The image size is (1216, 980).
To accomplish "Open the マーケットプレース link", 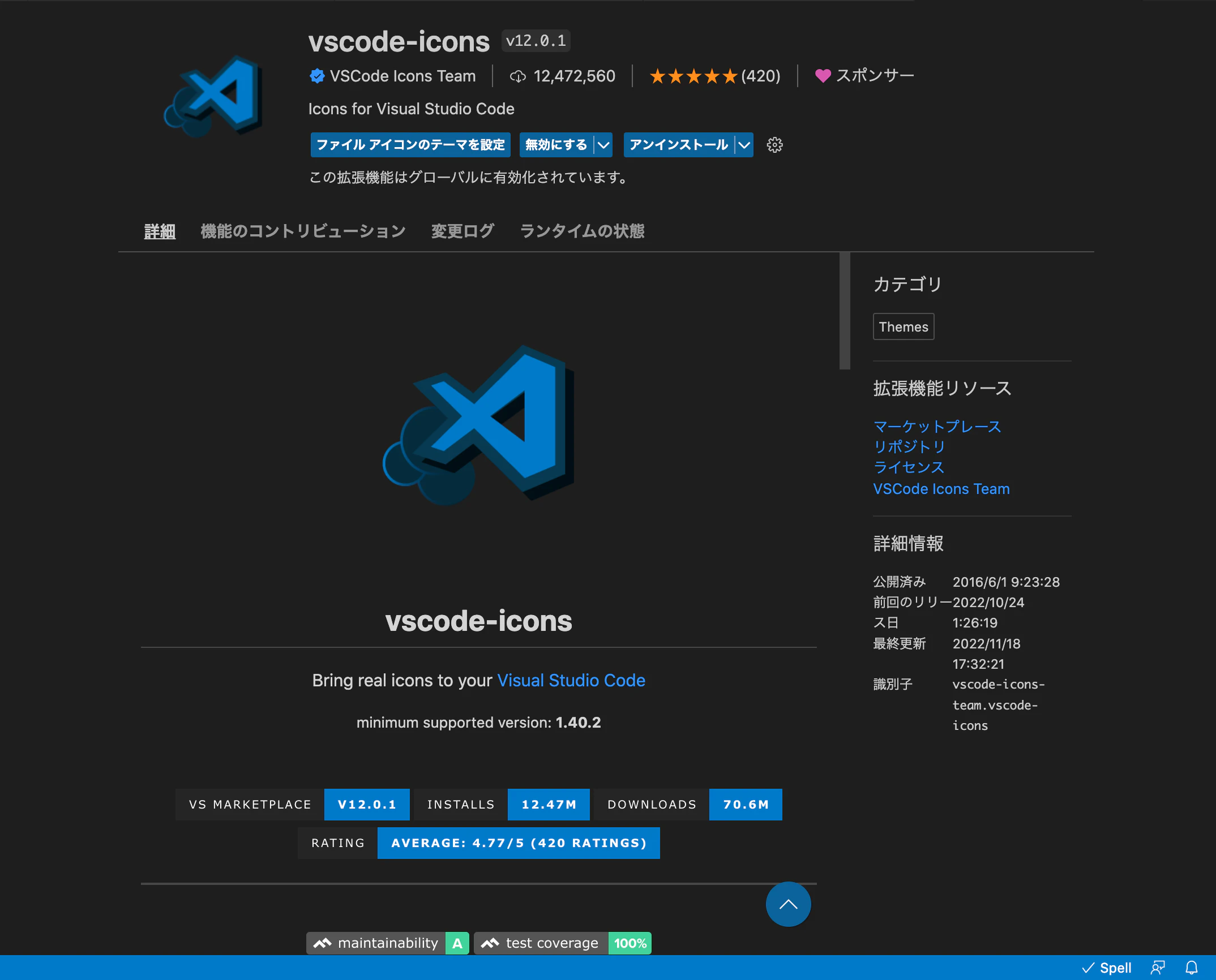I will coord(937,427).
